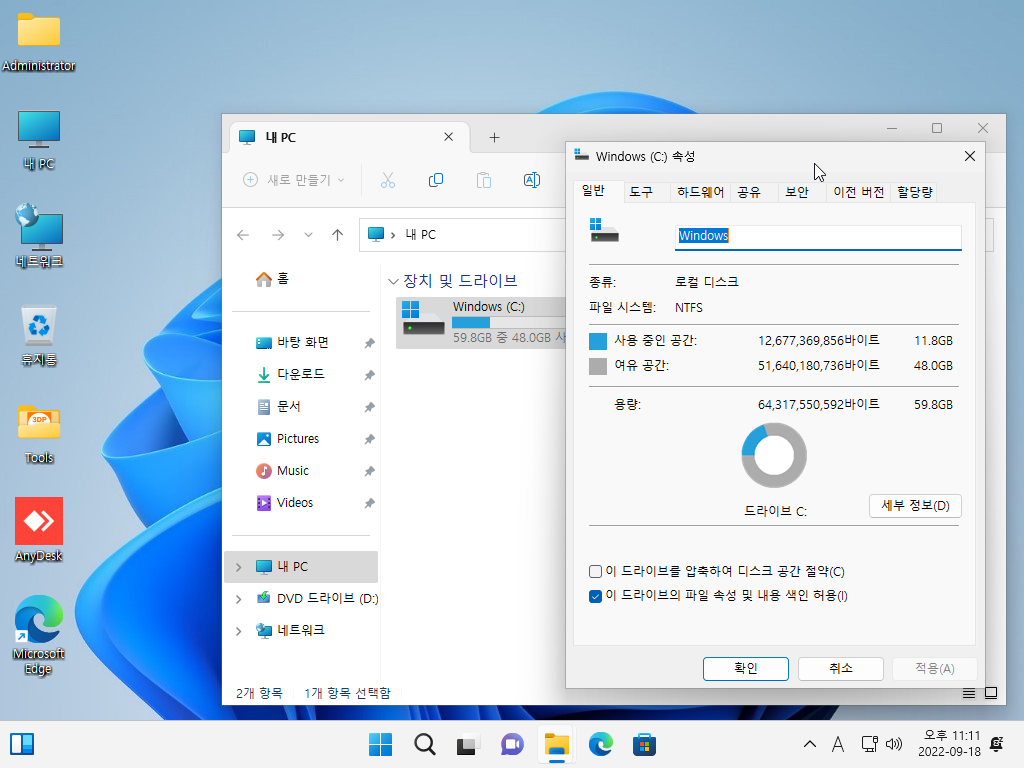Screen dimensions: 1024x768
Task: Open the 새로 만들기 dropdown
Action: pyautogui.click(x=294, y=180)
